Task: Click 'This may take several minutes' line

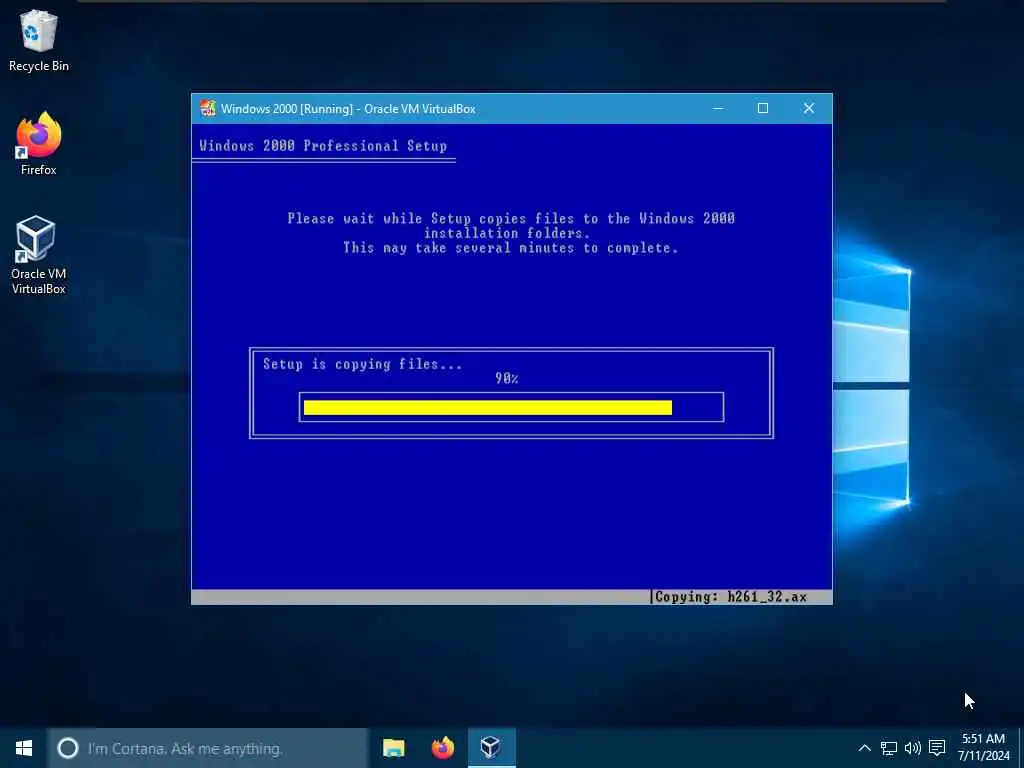Action: [511, 248]
